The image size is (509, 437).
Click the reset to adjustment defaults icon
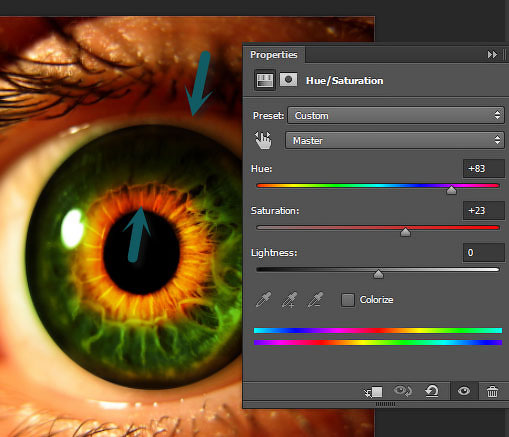coord(432,391)
